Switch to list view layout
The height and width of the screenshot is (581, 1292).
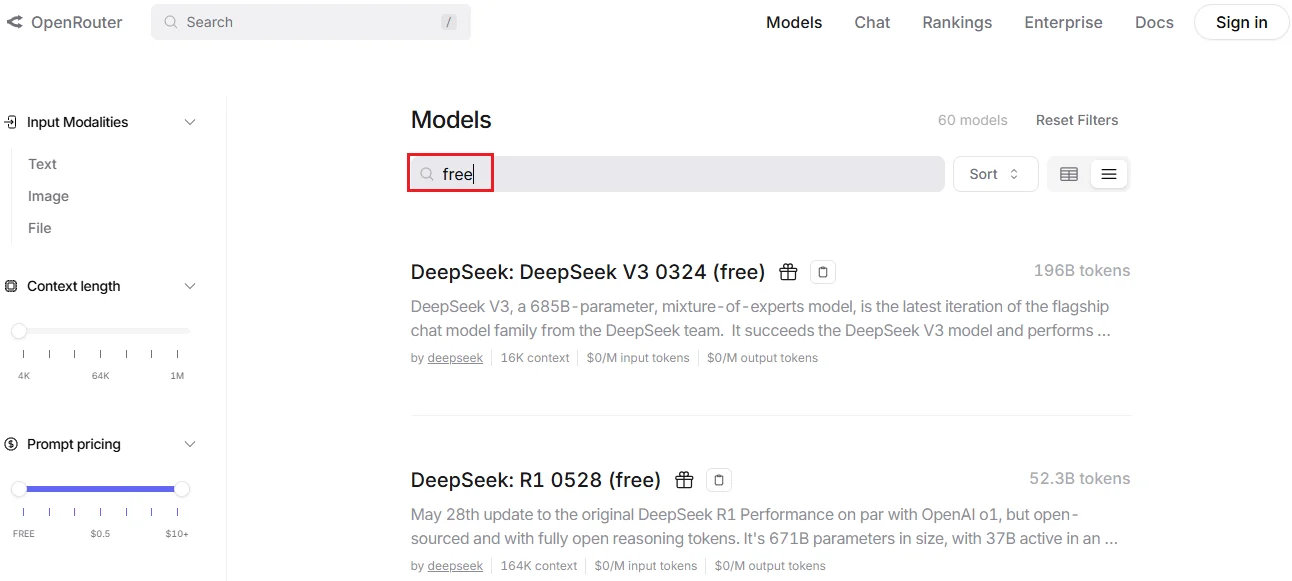point(1109,174)
